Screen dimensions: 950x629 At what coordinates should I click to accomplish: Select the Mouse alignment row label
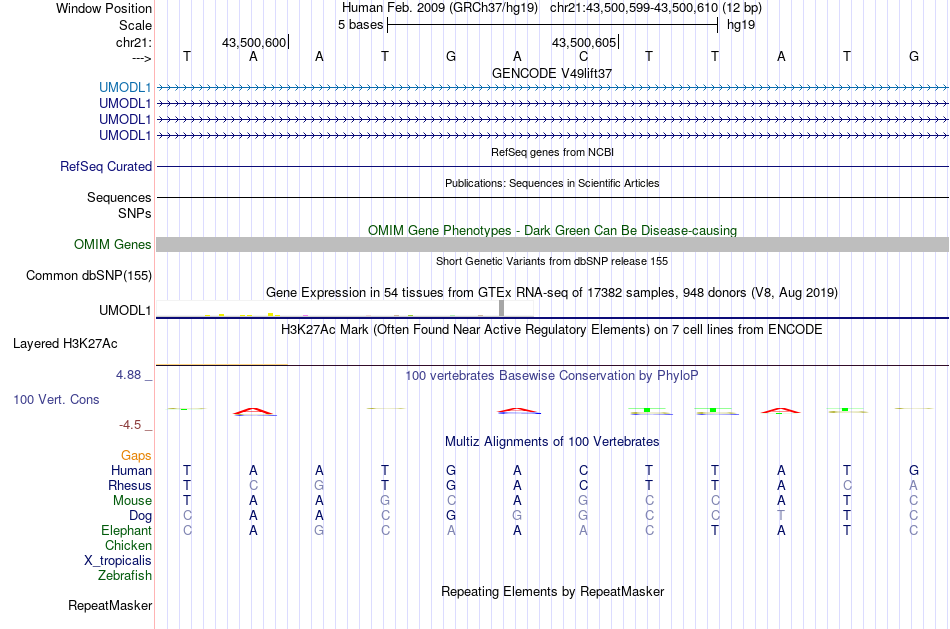pyautogui.click(x=132, y=501)
